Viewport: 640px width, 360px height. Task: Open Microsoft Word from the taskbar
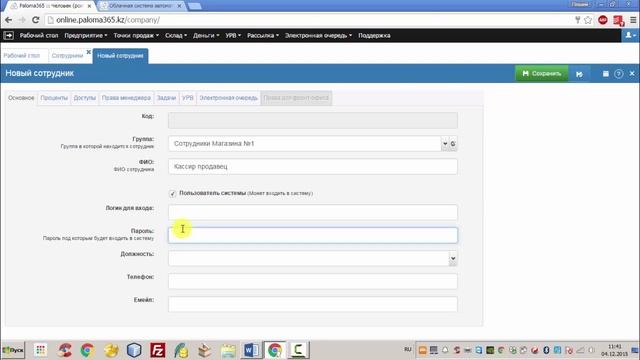(251, 350)
